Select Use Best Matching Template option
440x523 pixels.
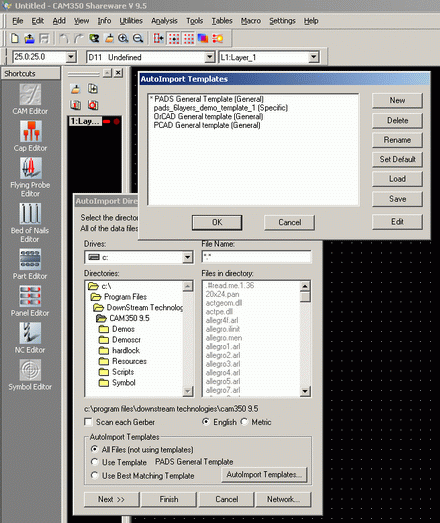[x=94, y=475]
